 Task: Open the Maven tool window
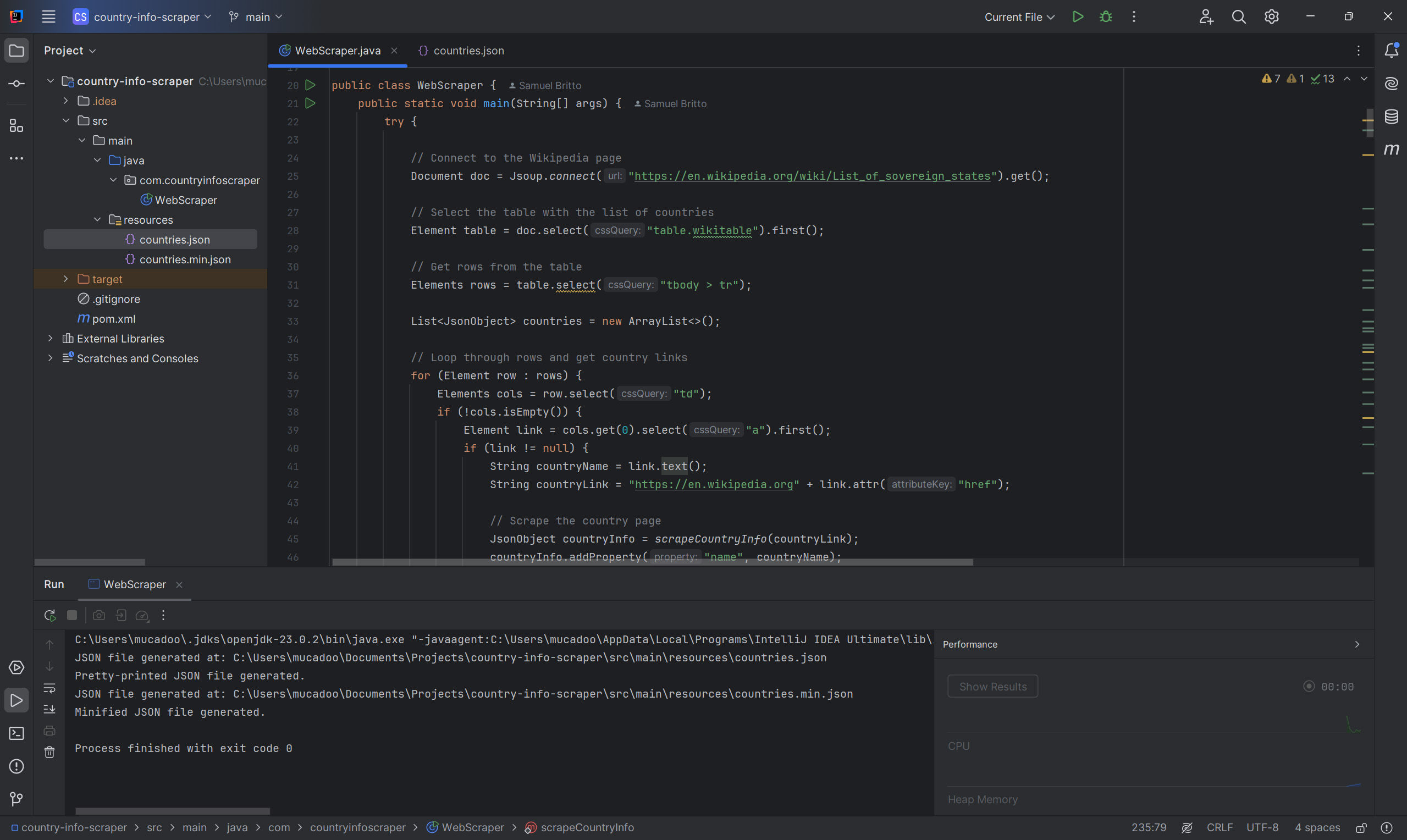pyautogui.click(x=1391, y=150)
